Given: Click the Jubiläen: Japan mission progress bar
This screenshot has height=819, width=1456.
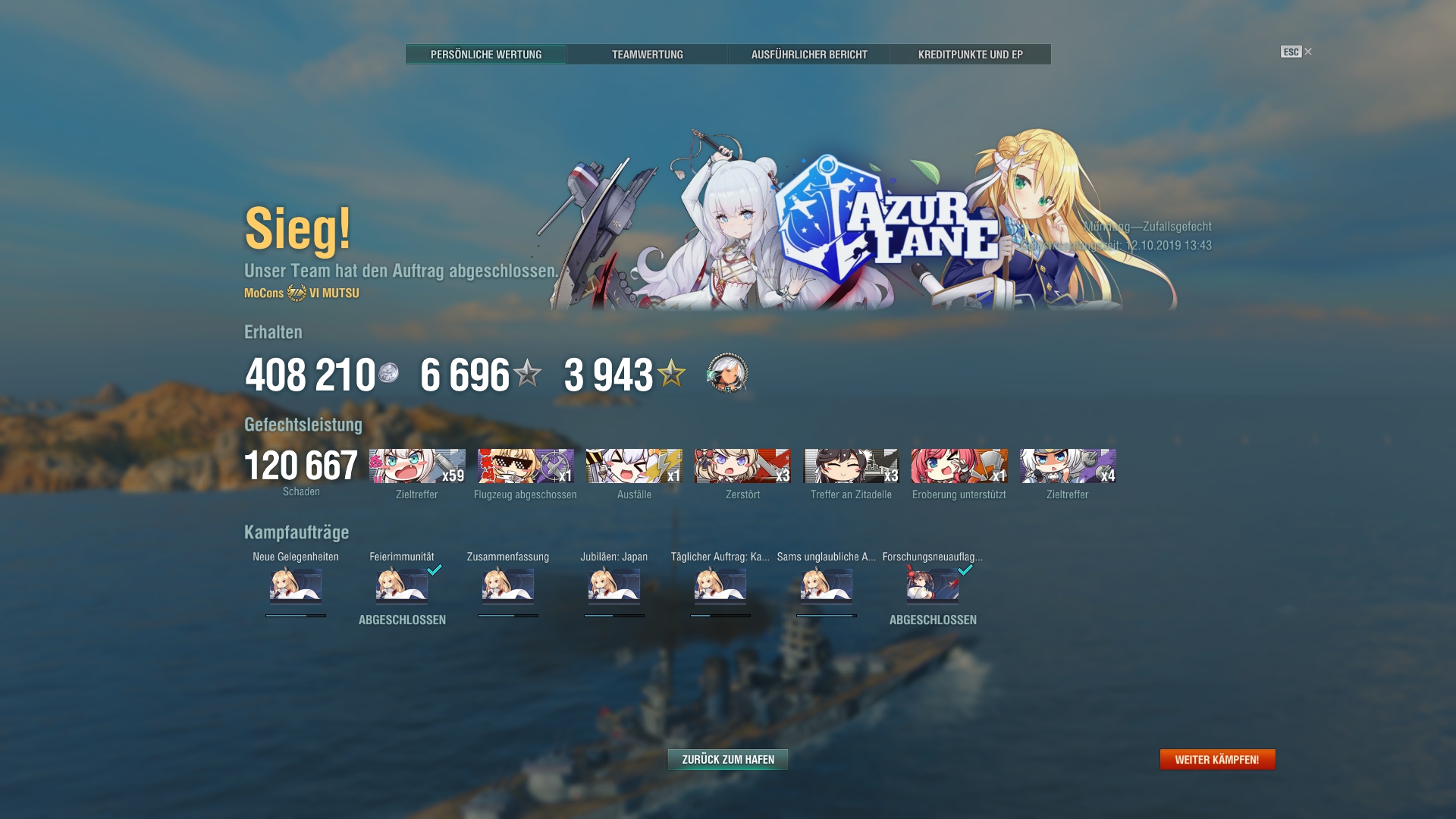Looking at the screenshot, I should (614, 616).
